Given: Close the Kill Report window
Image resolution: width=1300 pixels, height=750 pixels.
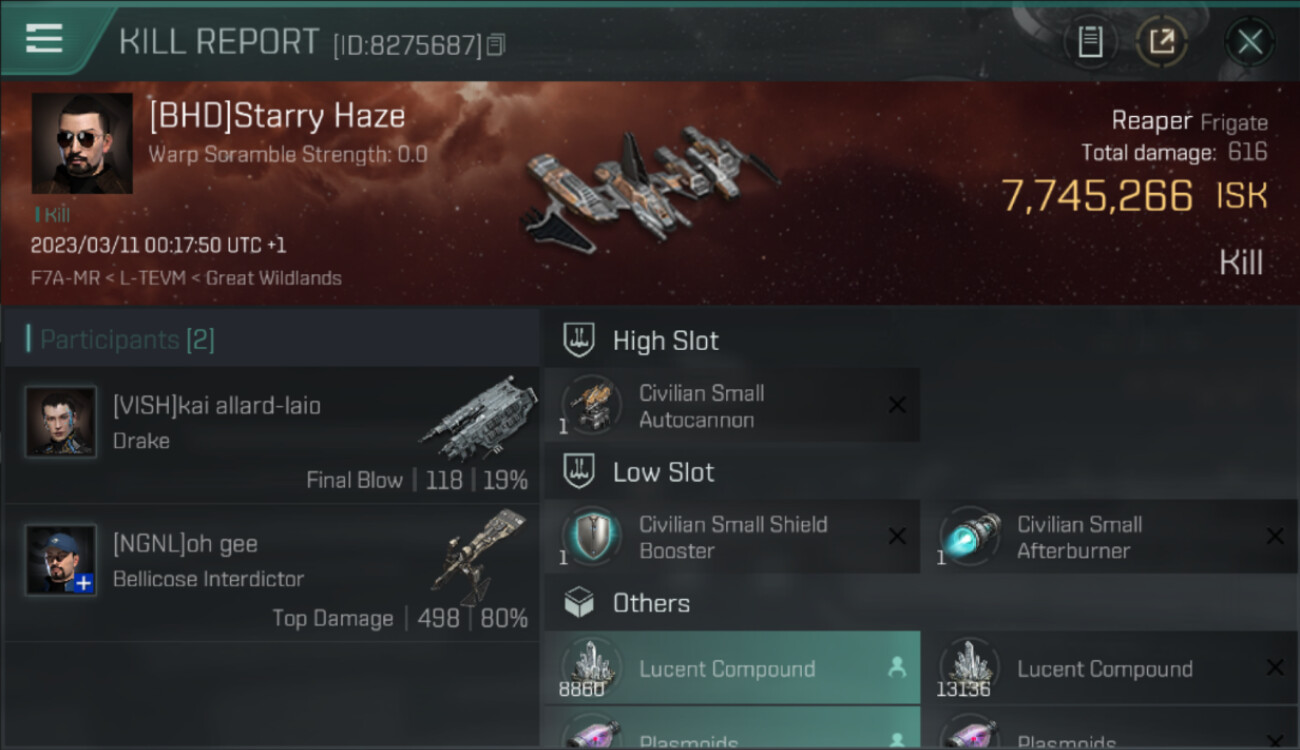Looking at the screenshot, I should tap(1249, 42).
